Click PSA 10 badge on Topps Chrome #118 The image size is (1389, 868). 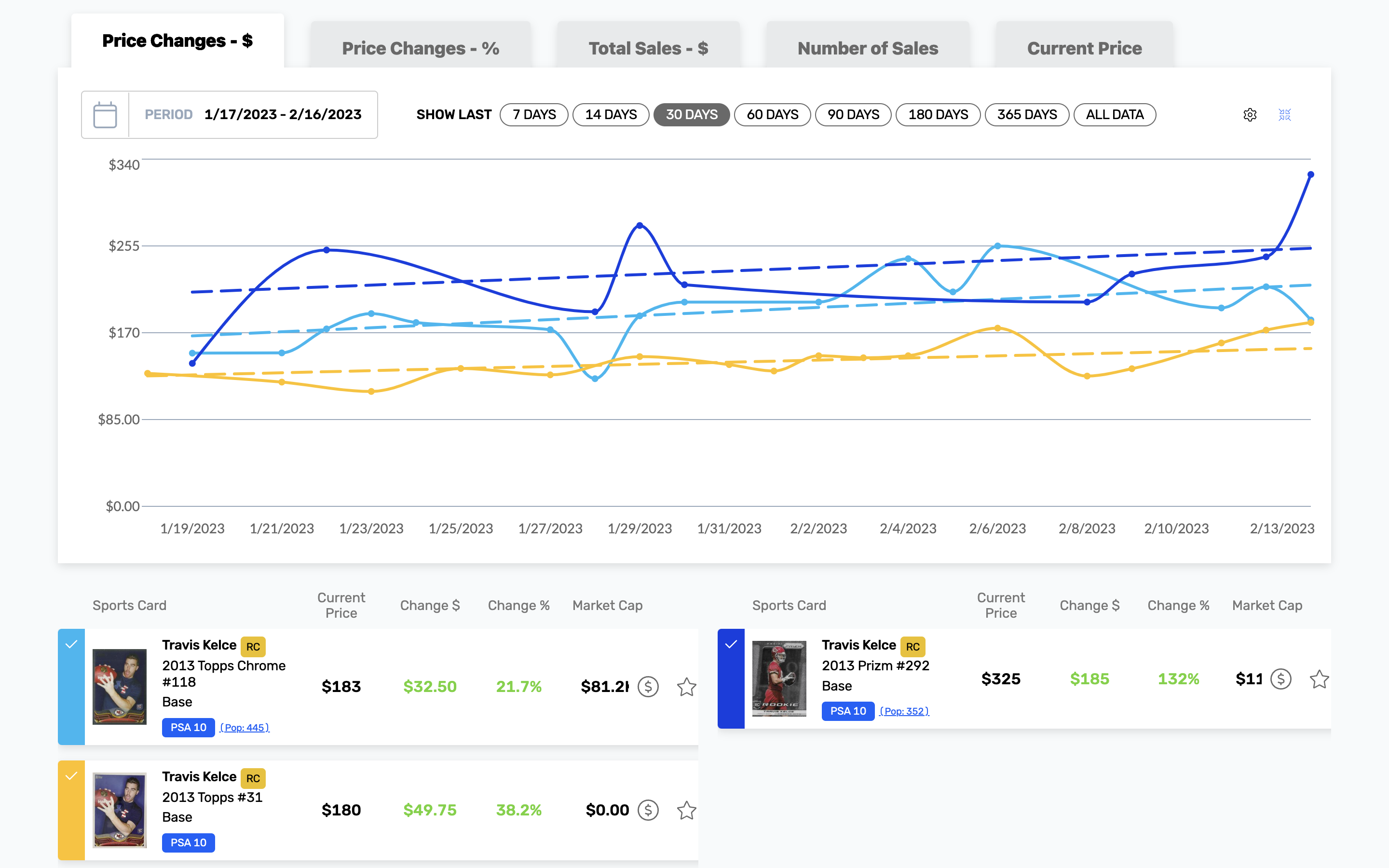pyautogui.click(x=188, y=727)
